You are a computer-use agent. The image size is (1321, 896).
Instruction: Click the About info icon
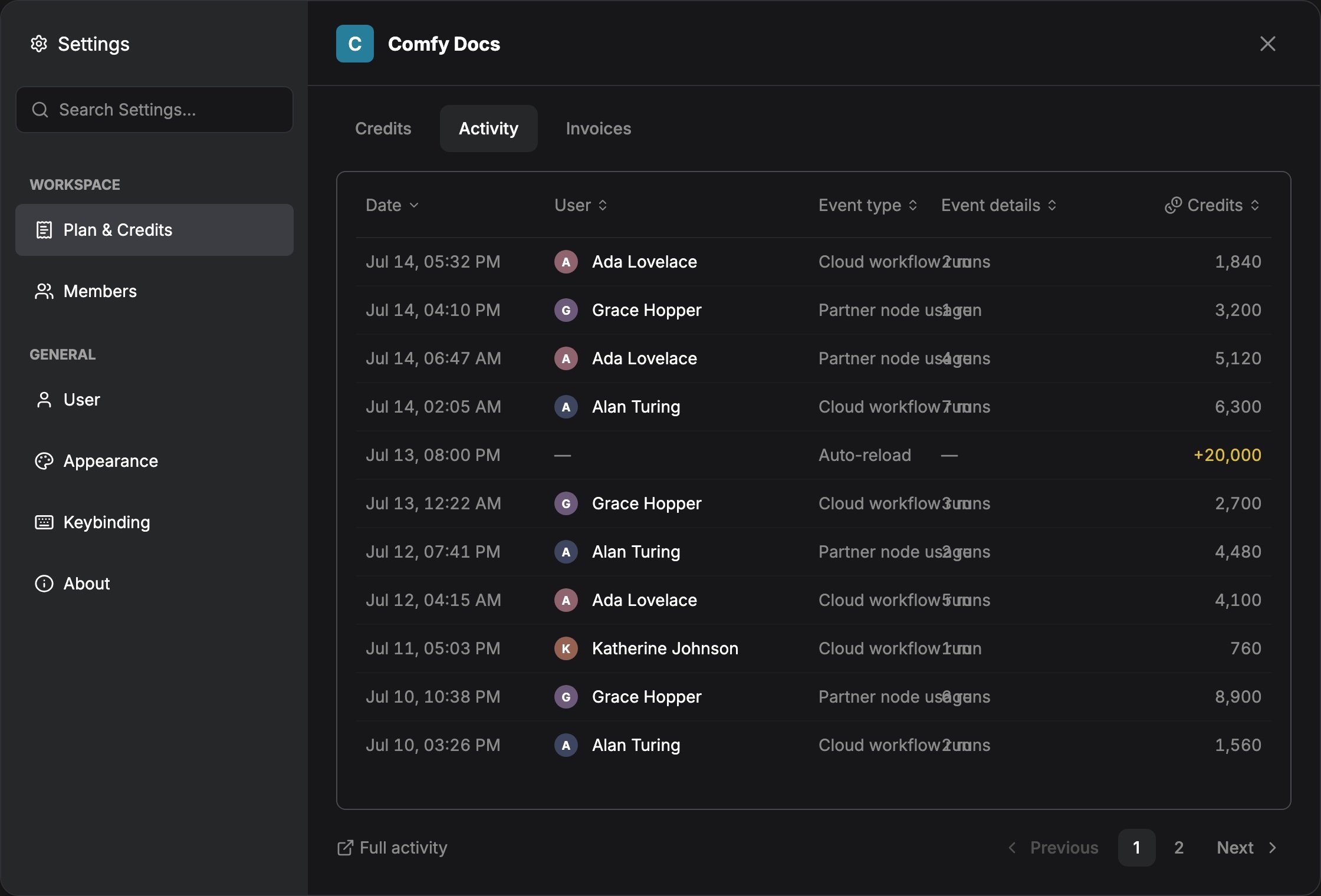[x=44, y=584]
